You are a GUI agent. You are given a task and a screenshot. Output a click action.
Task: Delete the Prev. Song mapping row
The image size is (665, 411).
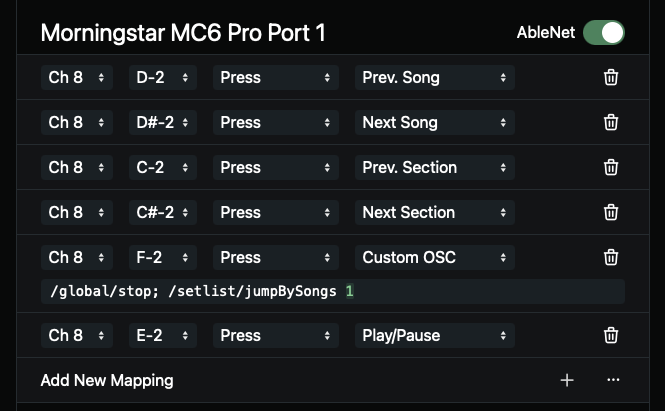(611, 77)
